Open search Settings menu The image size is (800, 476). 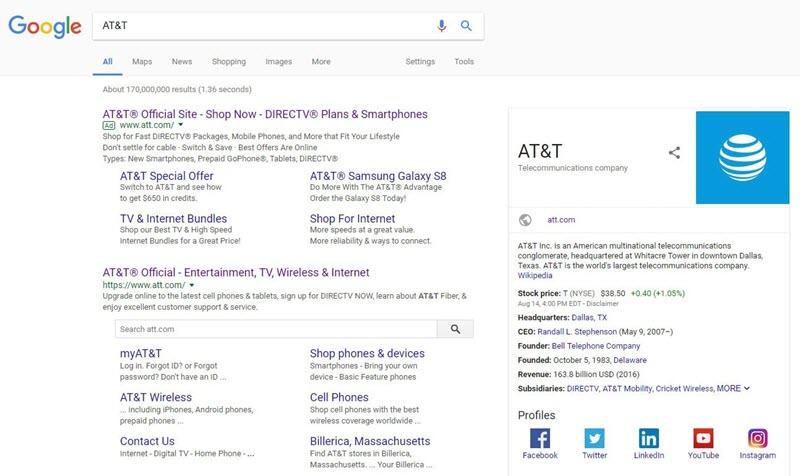coord(420,61)
